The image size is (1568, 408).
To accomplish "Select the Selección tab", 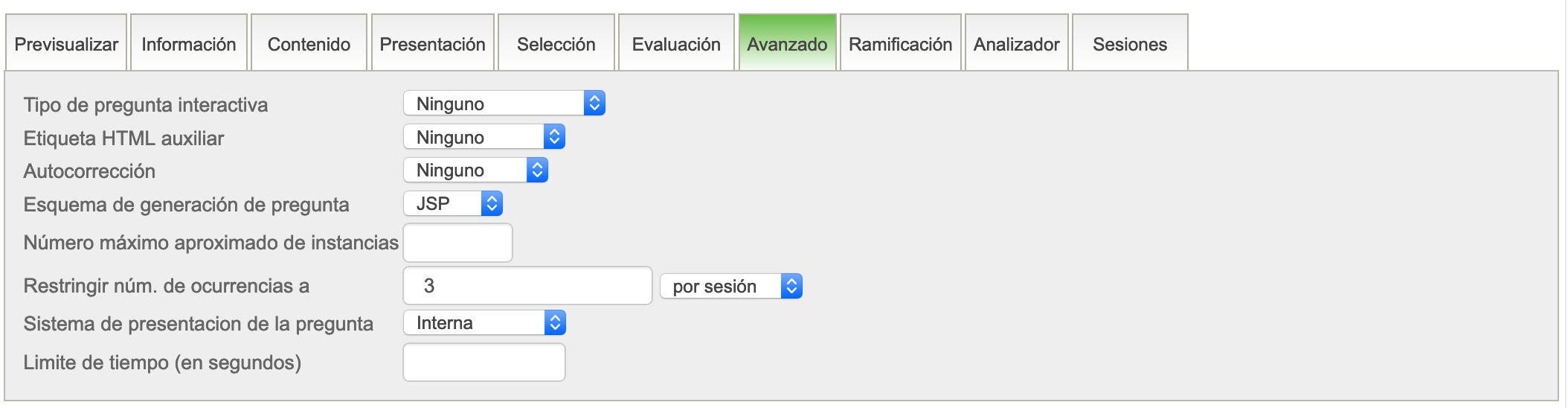I will tap(556, 44).
